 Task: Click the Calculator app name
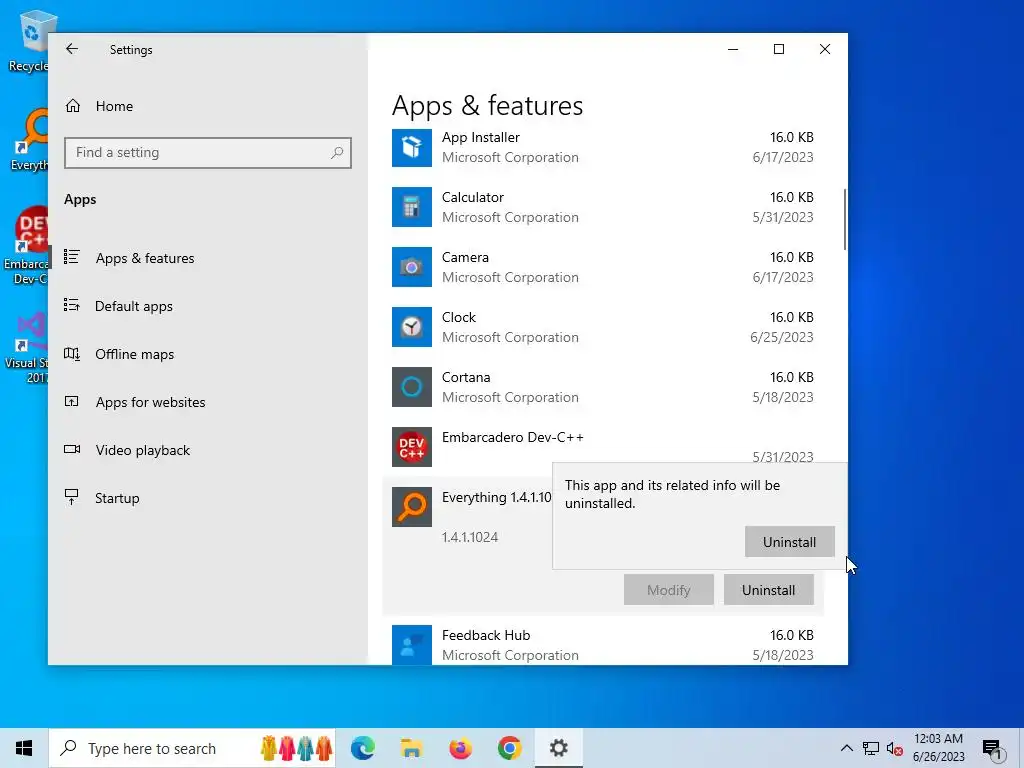473,197
